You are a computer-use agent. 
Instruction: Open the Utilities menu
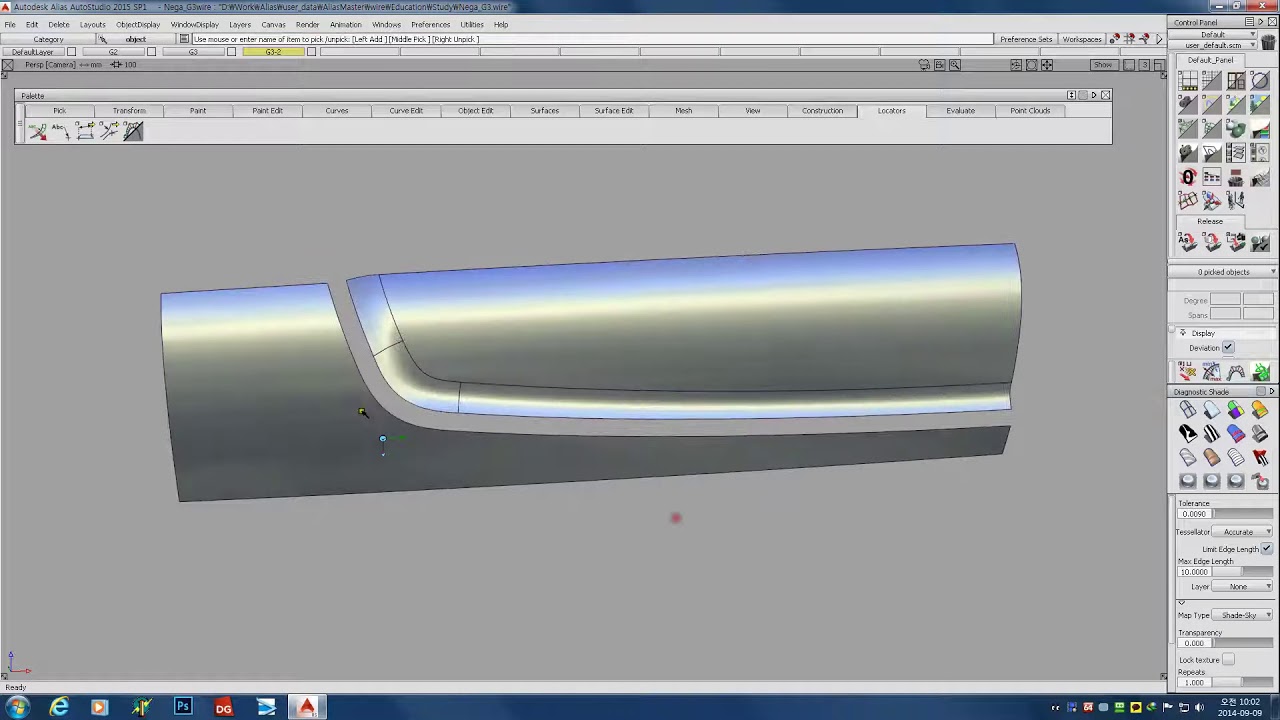[x=472, y=24]
